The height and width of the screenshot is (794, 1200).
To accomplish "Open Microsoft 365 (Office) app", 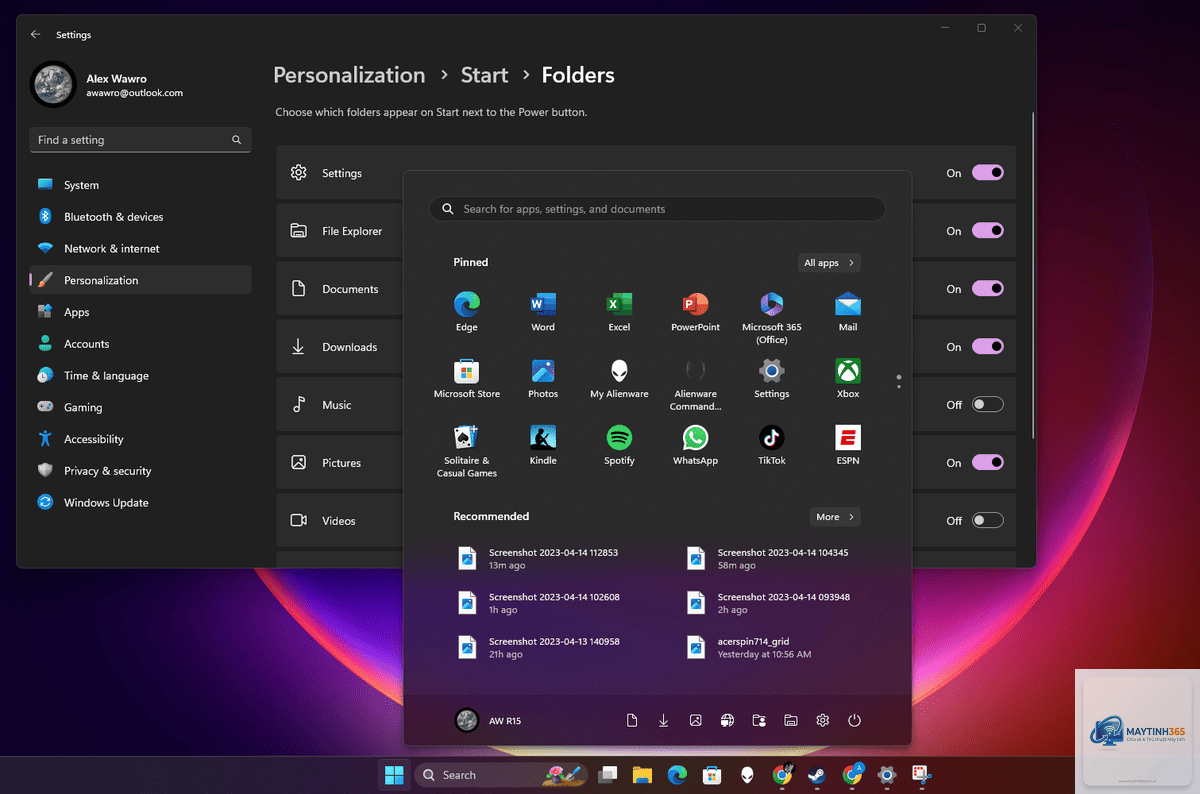I will click(x=771, y=317).
